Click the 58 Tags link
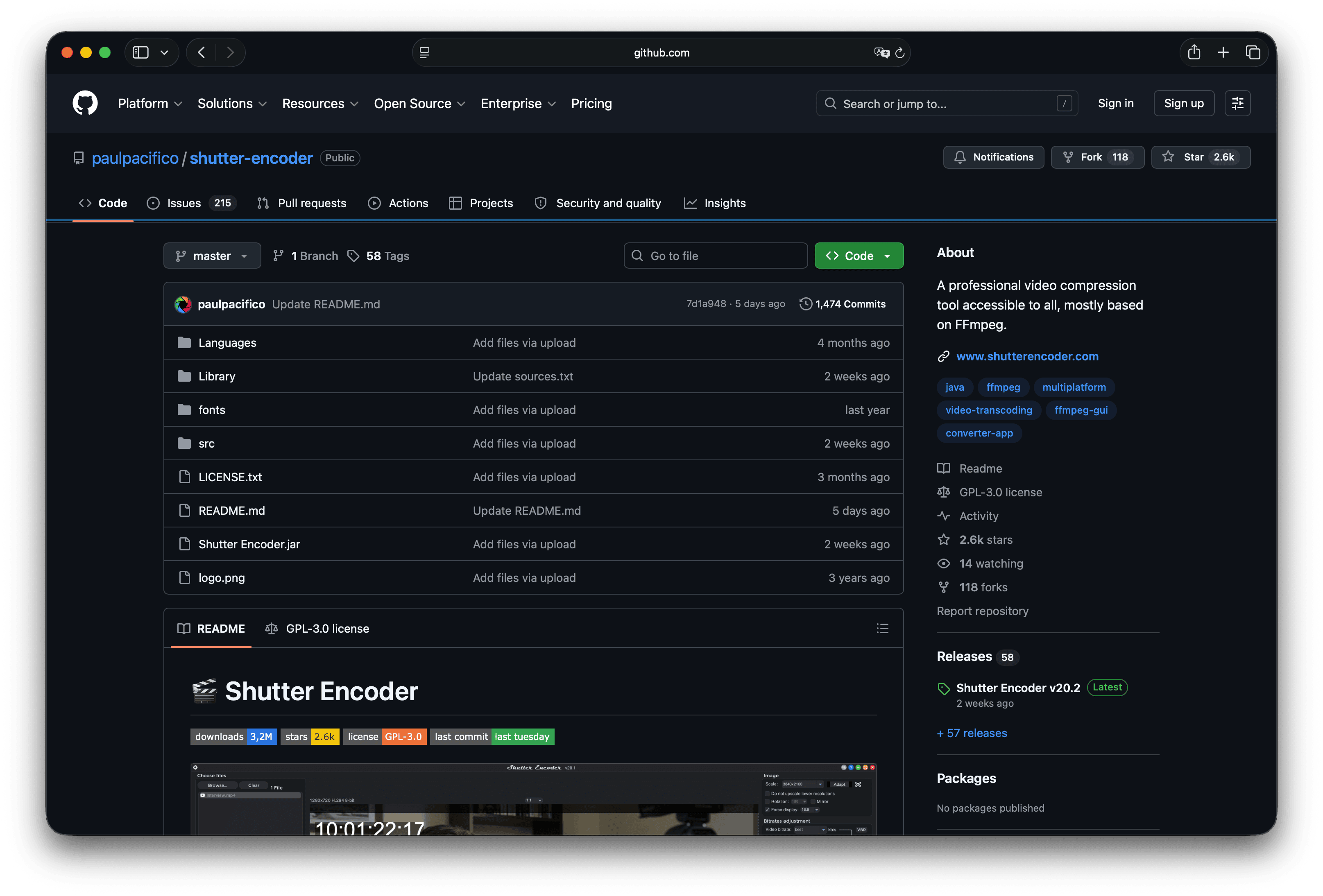This screenshot has width=1323, height=896. coord(378,256)
